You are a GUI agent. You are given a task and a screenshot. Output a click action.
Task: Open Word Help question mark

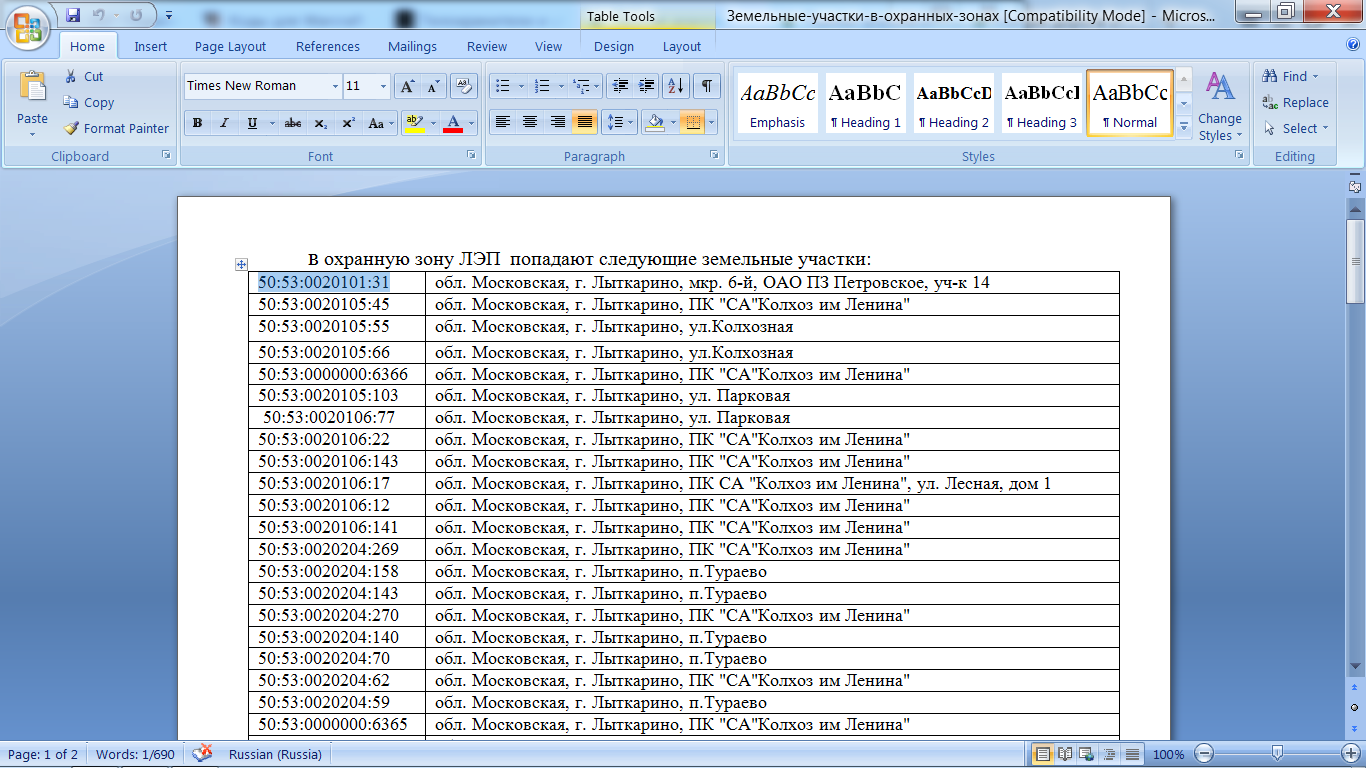coord(1353,45)
